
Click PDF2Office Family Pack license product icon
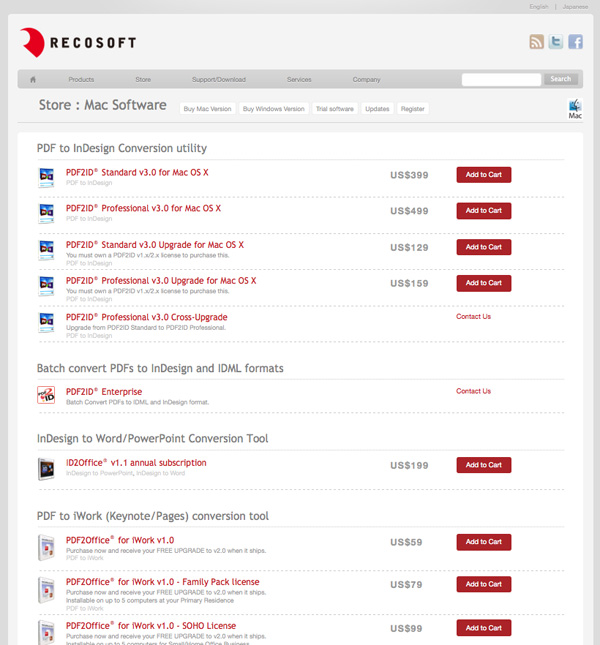point(46,590)
